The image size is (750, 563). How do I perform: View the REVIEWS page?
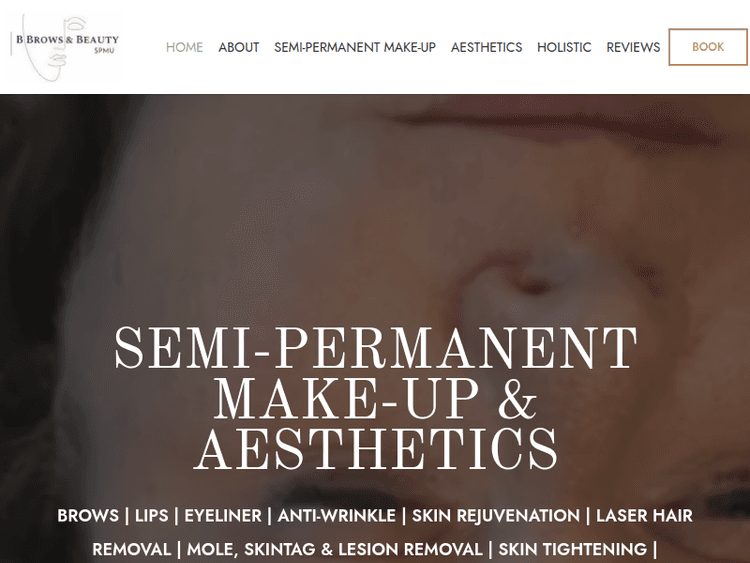tap(633, 47)
